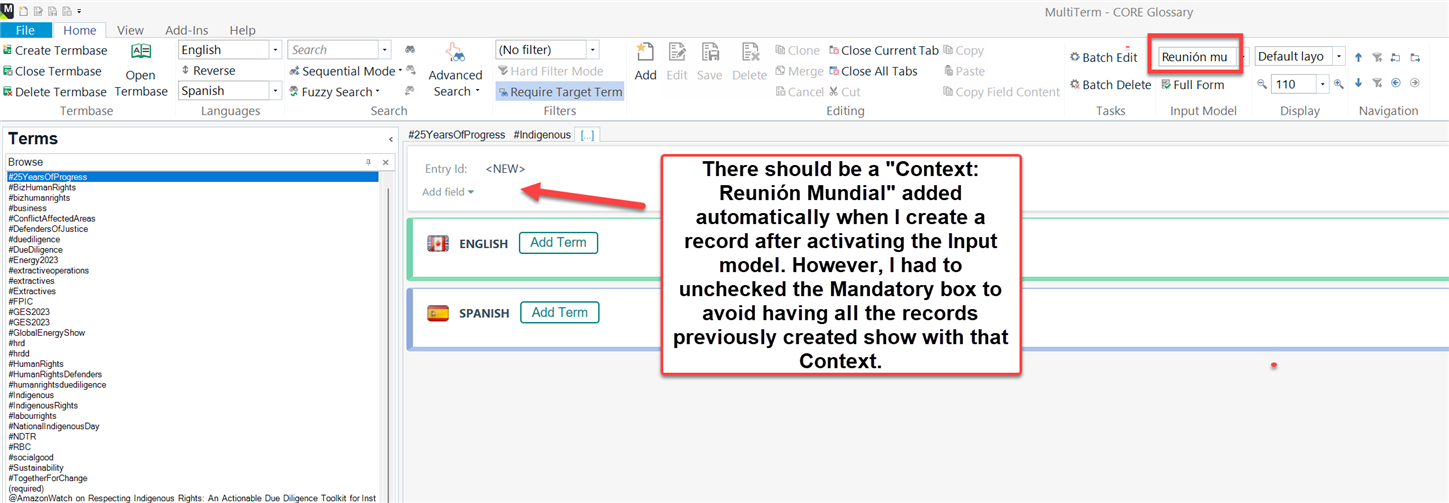1449x503 pixels.
Task: Toggle Fuzzy Search
Action: [331, 92]
